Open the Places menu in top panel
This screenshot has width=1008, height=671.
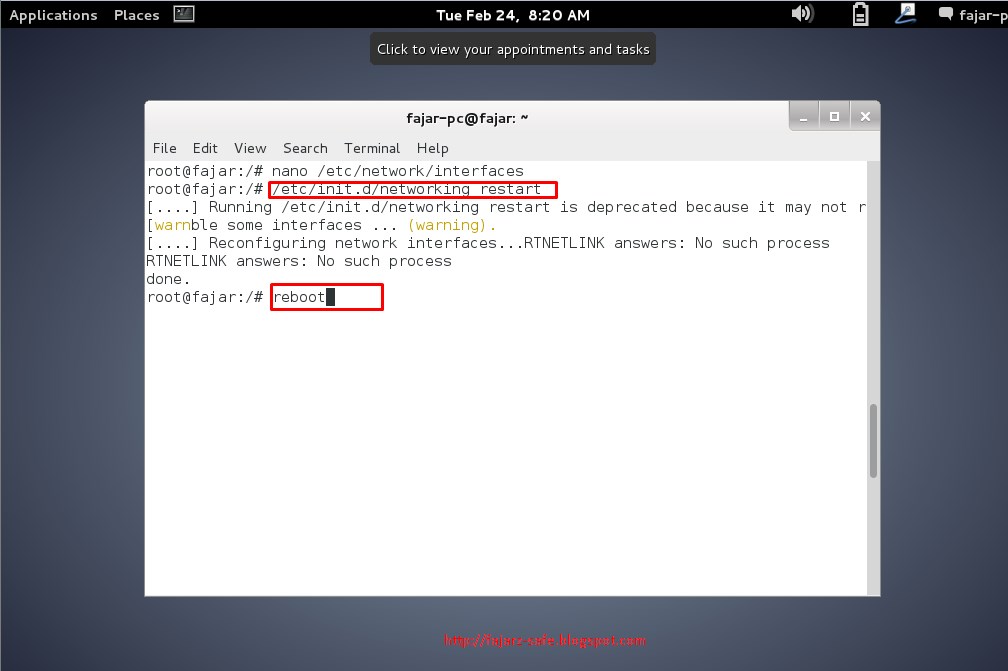tap(136, 15)
